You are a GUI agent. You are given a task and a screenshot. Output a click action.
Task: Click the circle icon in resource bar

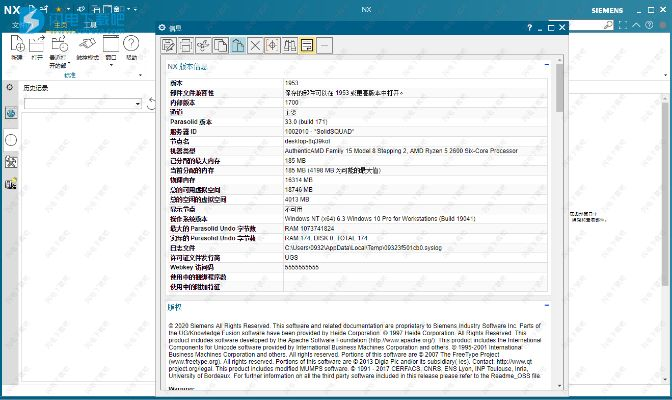11,140
